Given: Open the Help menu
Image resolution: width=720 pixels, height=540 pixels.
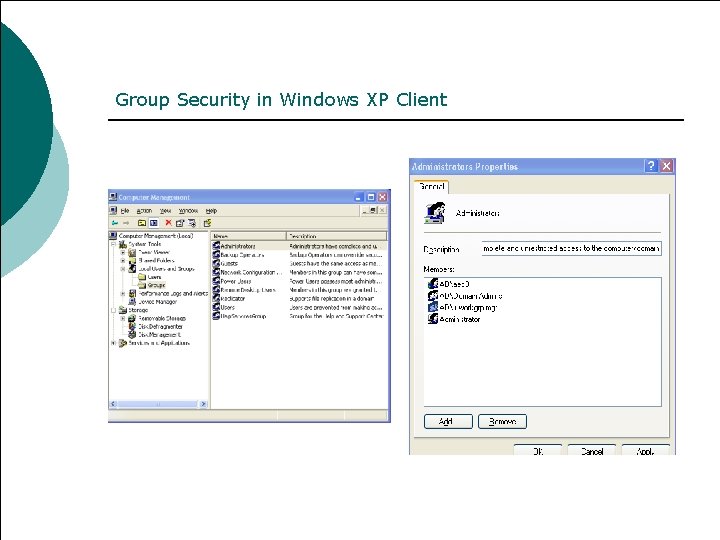Looking at the screenshot, I should coord(211,211).
